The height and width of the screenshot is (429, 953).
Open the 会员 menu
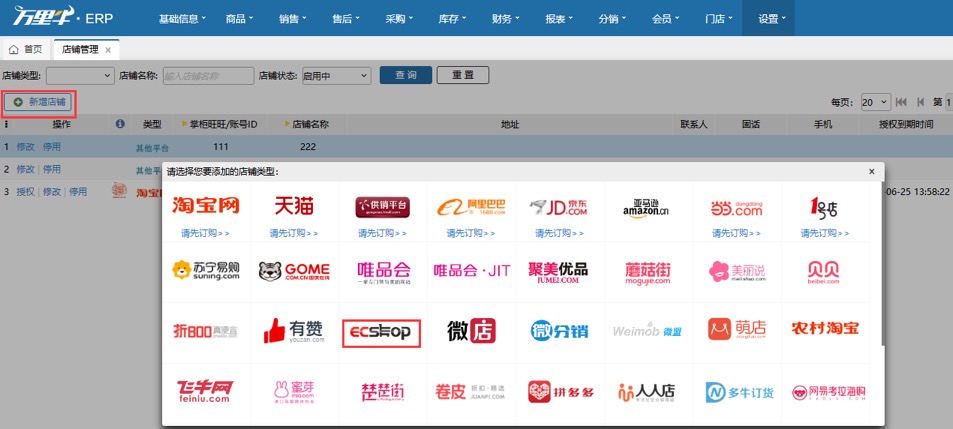666,18
